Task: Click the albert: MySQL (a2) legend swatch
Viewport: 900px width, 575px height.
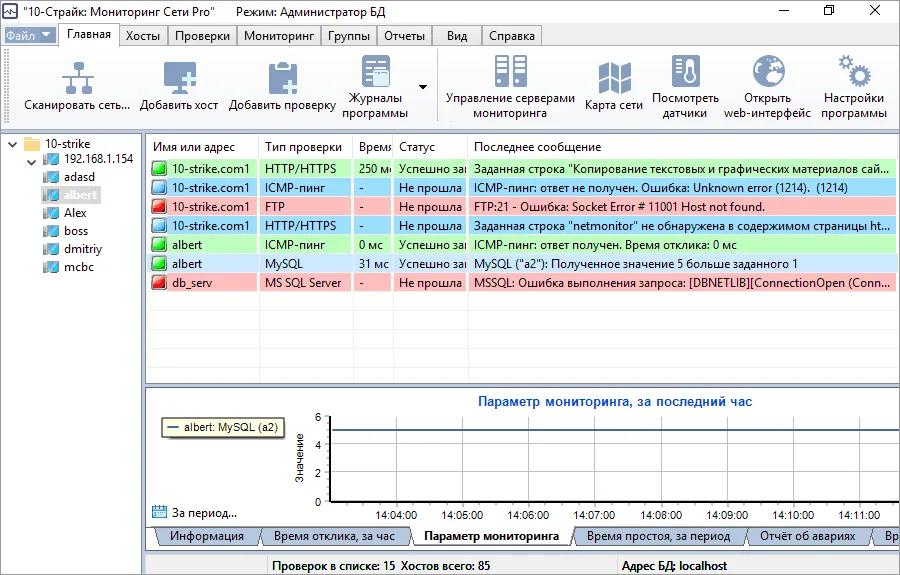Action: (x=175, y=427)
